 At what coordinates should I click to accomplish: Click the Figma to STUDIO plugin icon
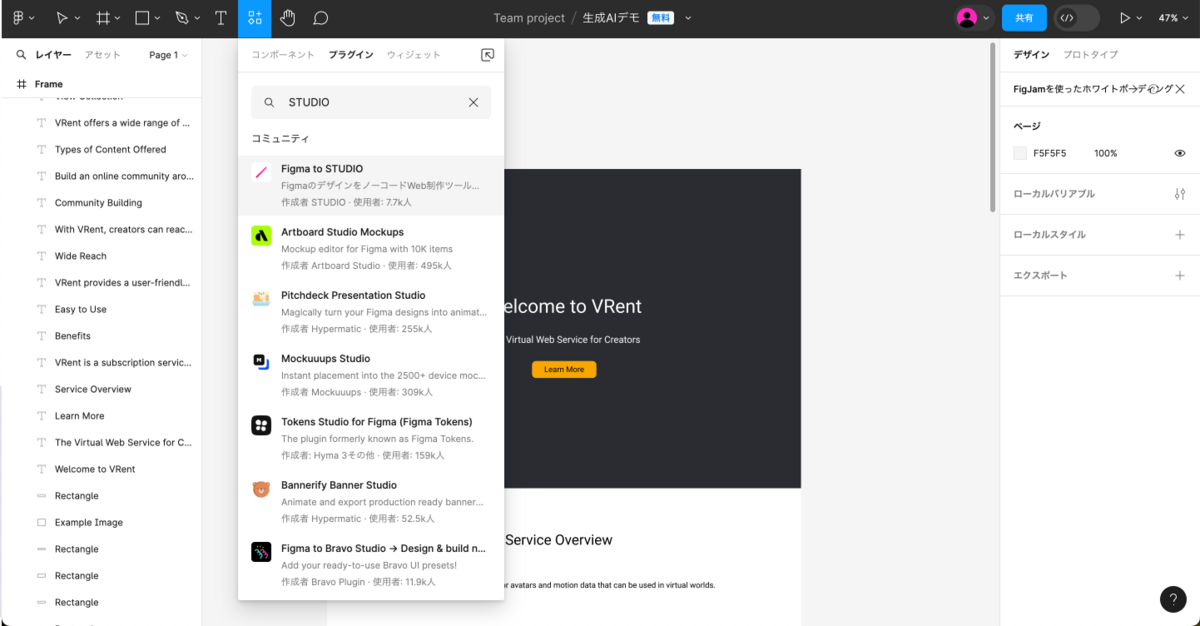tap(261, 172)
